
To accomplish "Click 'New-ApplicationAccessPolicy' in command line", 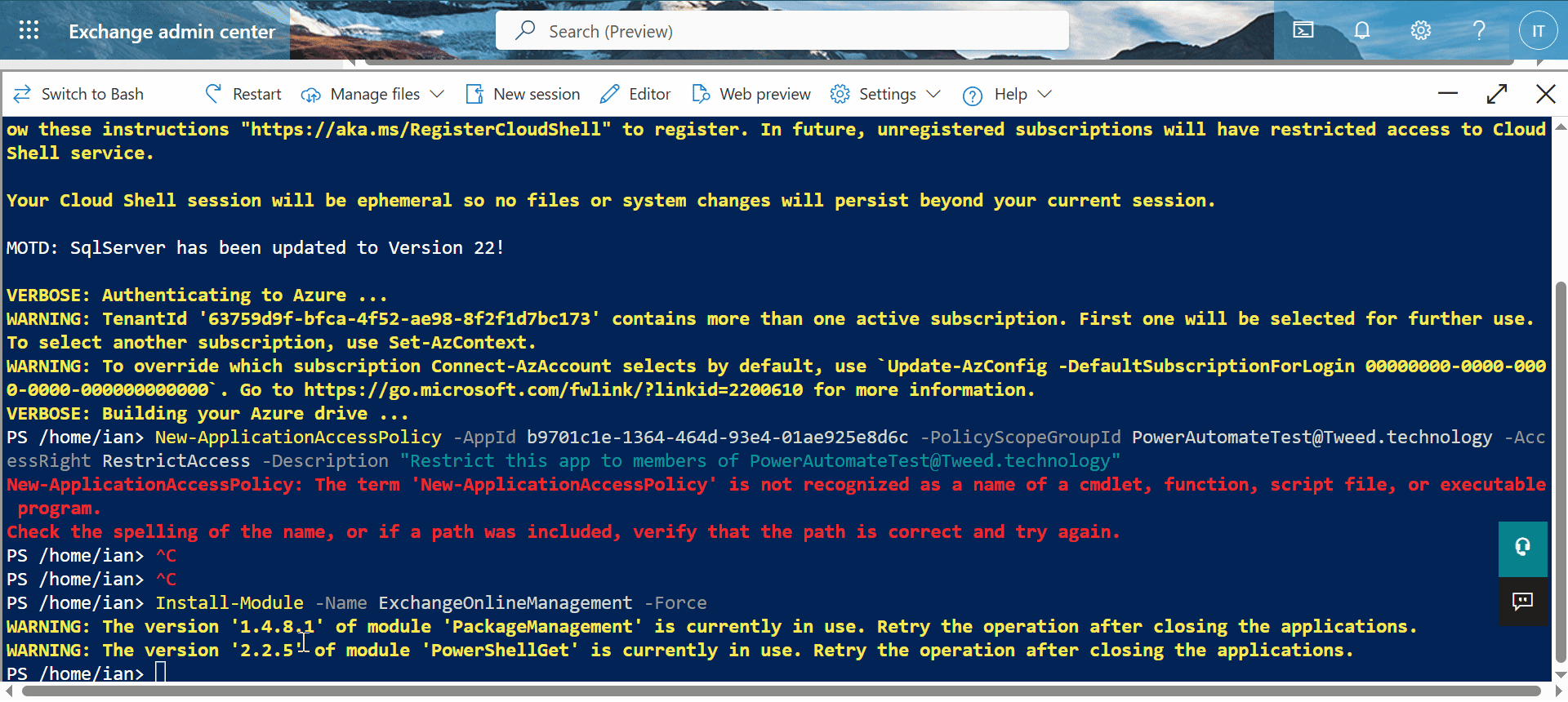I will [298, 437].
